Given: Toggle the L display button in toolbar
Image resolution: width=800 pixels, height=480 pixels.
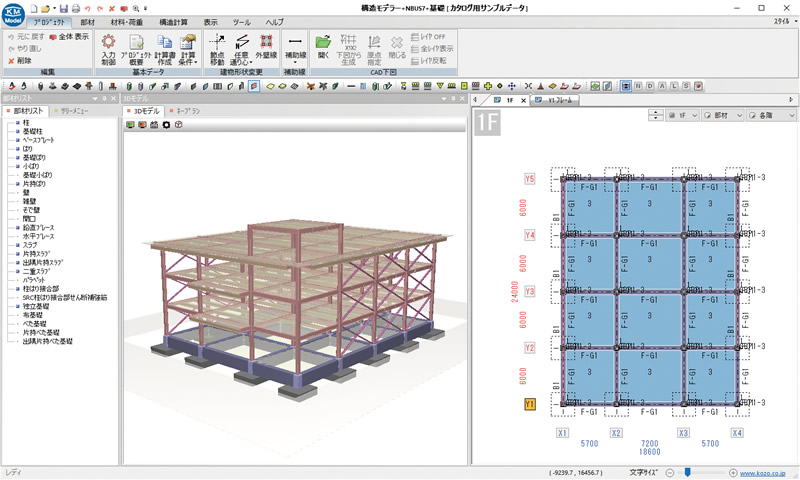Looking at the screenshot, I should click(674, 86).
